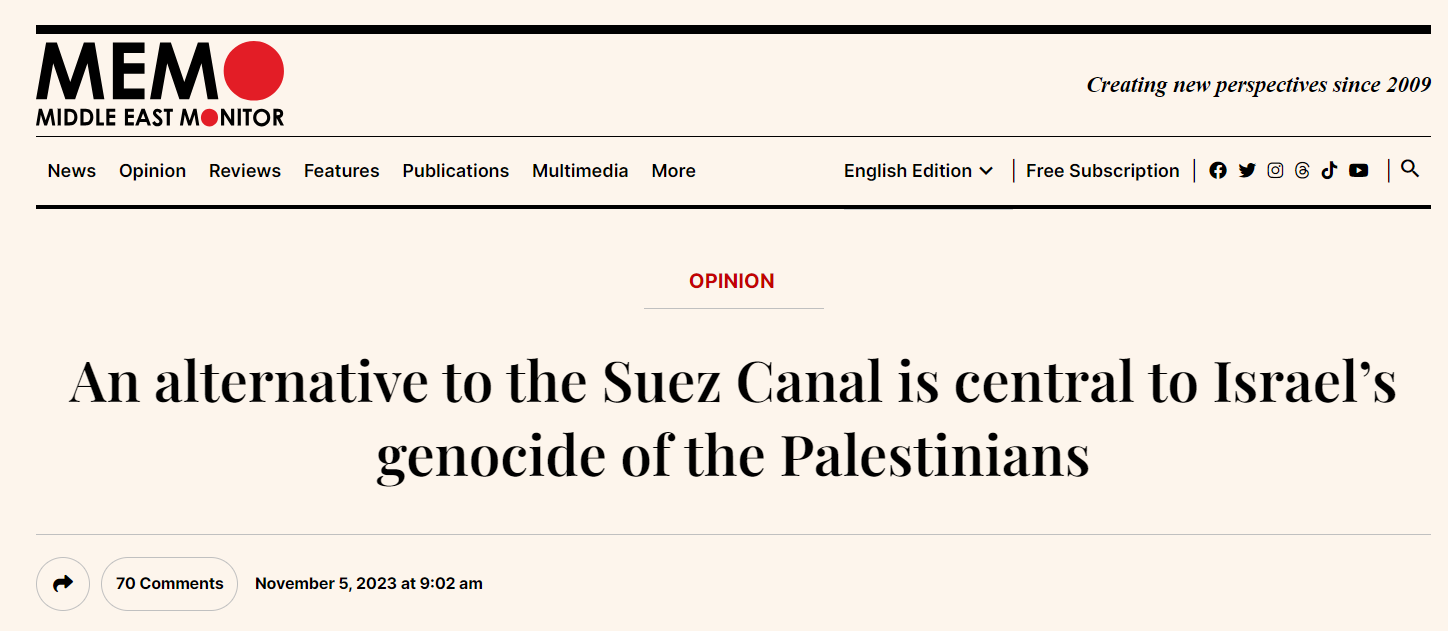Go to the Middle East Monitor logo

[x=160, y=84]
